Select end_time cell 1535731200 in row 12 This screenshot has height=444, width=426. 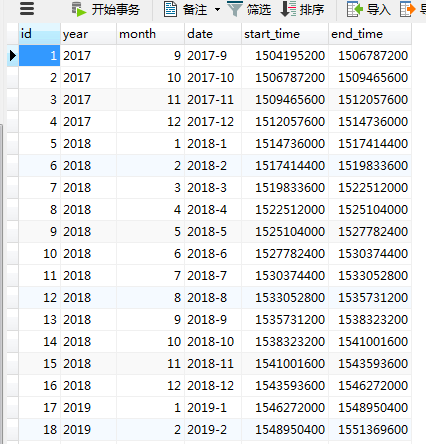[x=370, y=298]
